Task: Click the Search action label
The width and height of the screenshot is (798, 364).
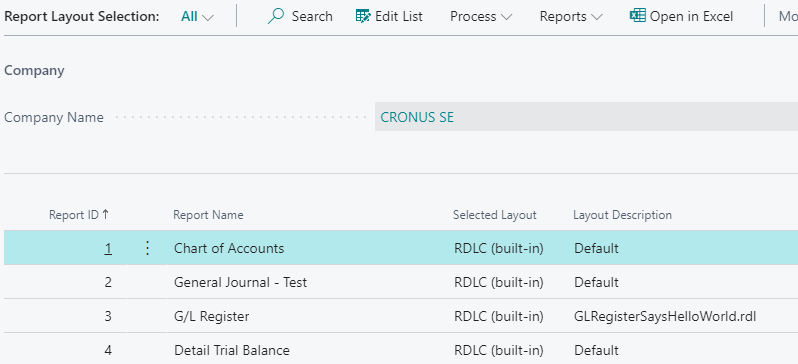Action: 312,16
